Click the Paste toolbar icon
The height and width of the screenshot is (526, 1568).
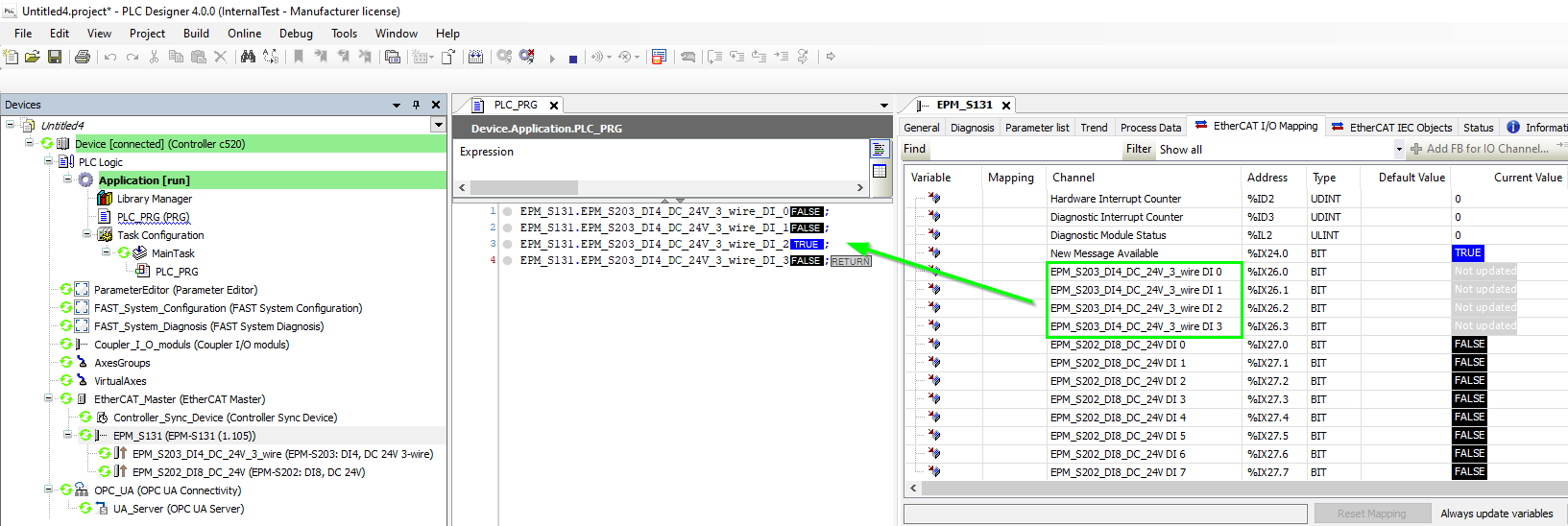199,58
